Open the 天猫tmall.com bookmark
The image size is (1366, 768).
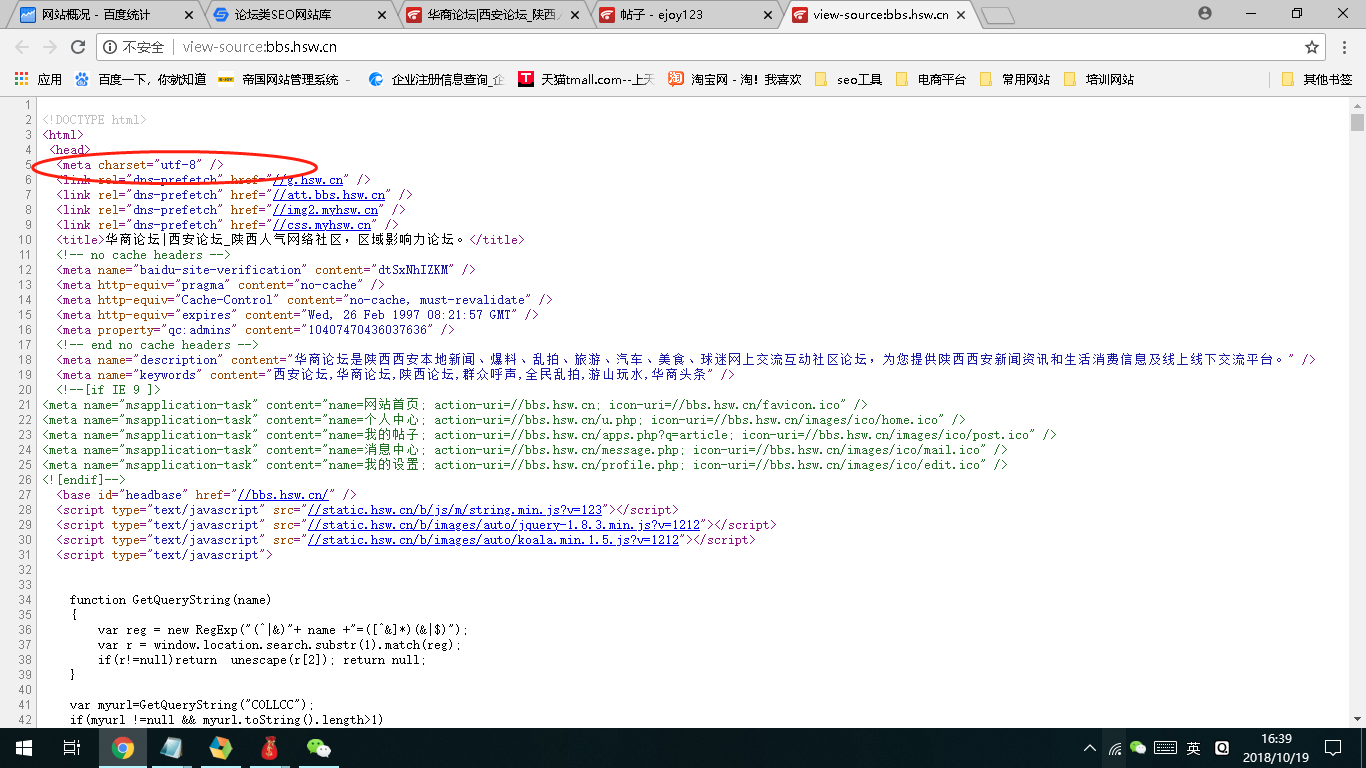[585, 79]
